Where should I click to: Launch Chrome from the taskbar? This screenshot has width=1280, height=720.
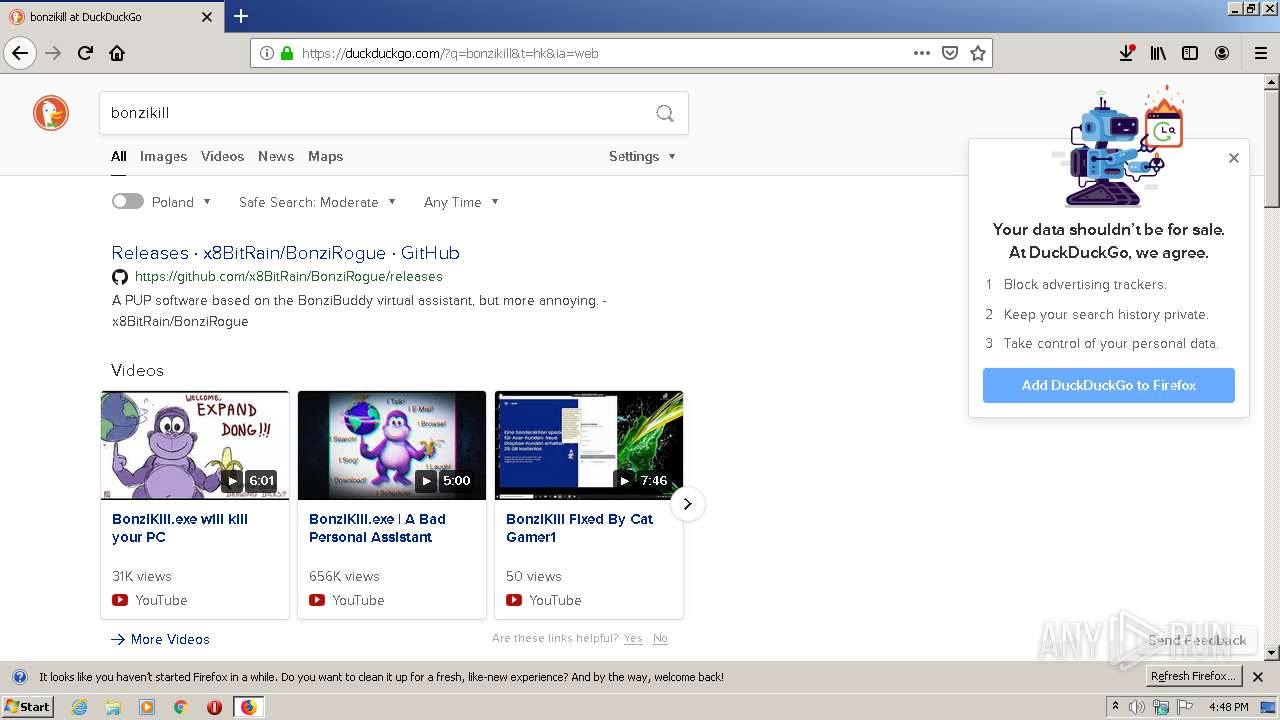point(181,707)
